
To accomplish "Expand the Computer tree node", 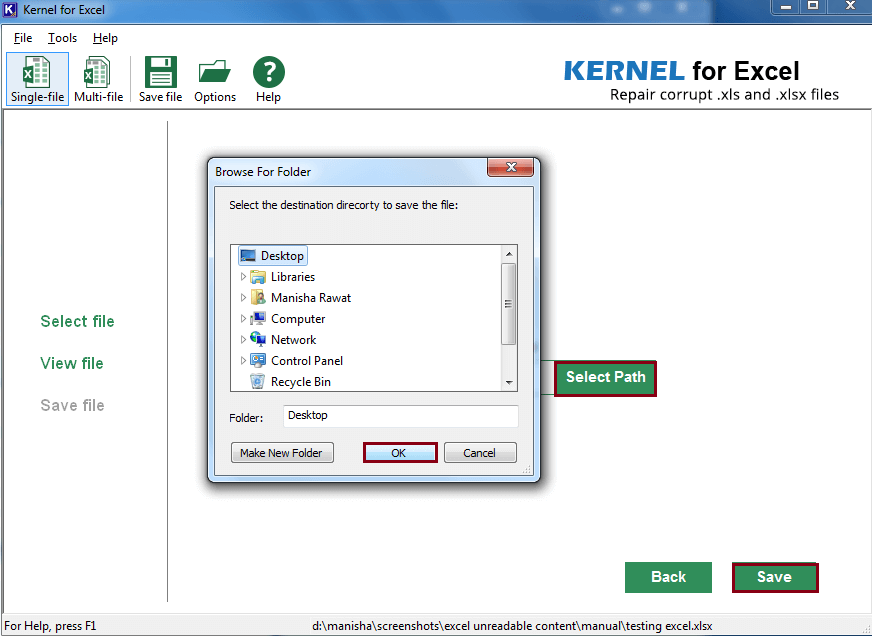I will [x=243, y=319].
